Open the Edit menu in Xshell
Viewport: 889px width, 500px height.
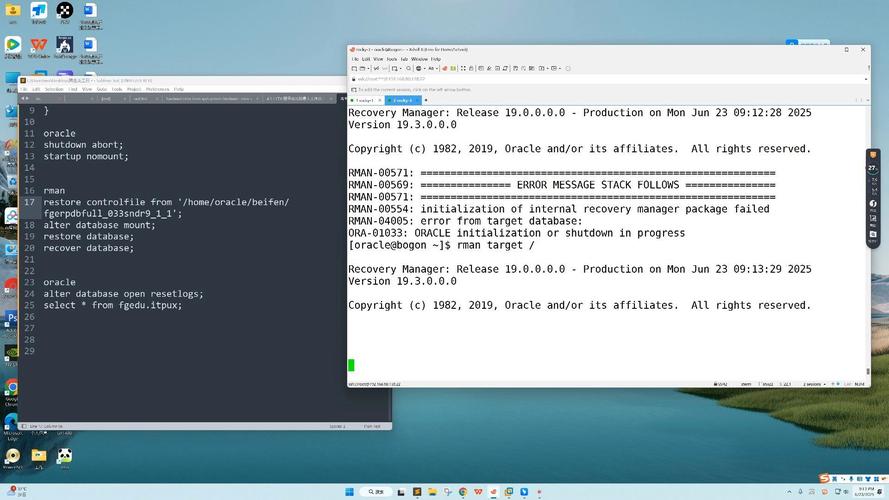click(x=366, y=59)
